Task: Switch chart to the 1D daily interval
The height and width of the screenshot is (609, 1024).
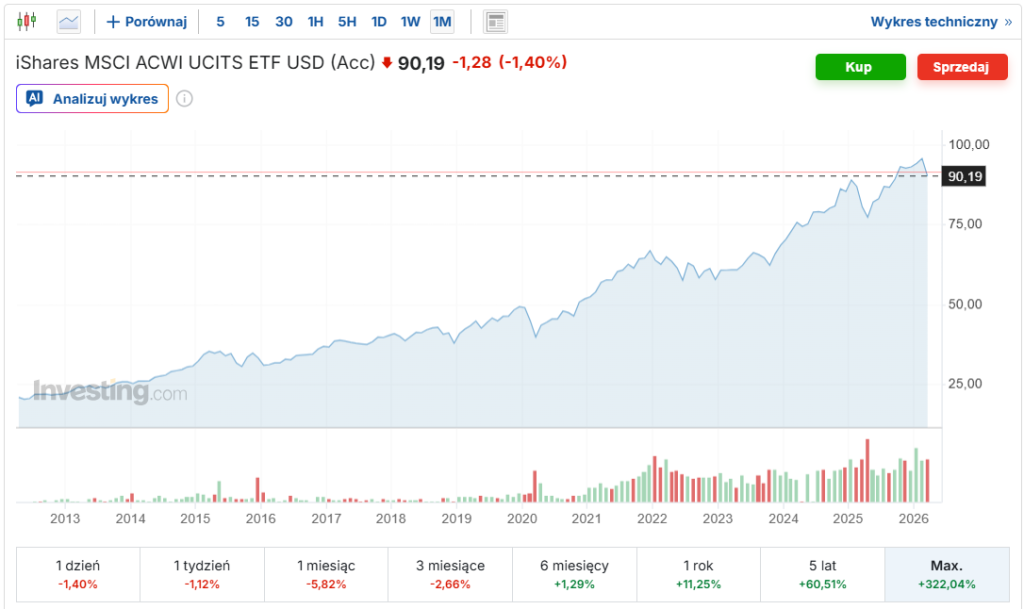Action: (x=379, y=20)
